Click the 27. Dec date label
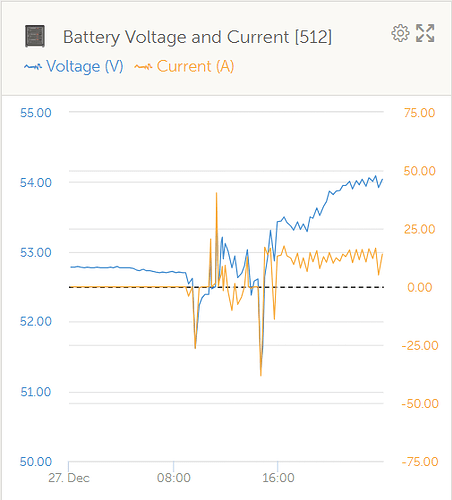Screen dimensions: 452x500 [x=69, y=478]
